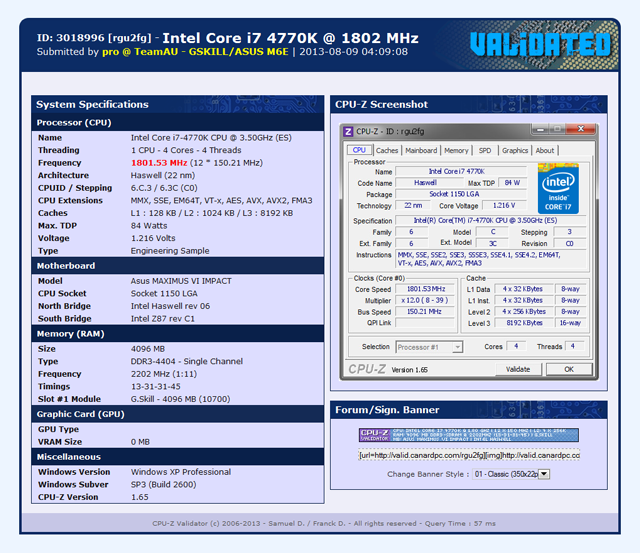The image size is (640, 553).
Task: Click the Level 3 '8192 KBytes' cache field
Action: coord(524,323)
